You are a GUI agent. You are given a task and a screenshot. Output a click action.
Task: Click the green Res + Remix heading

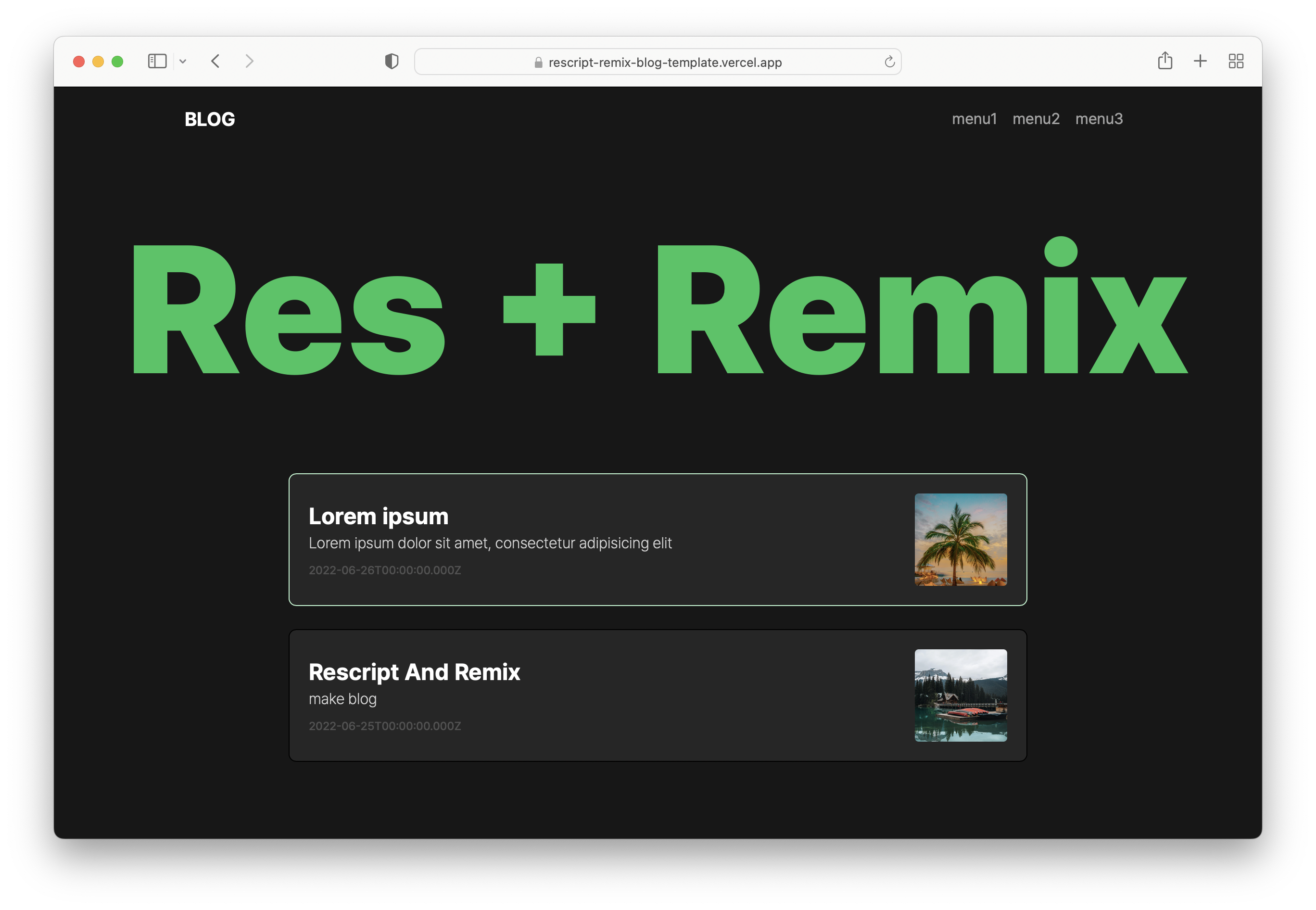click(x=659, y=308)
